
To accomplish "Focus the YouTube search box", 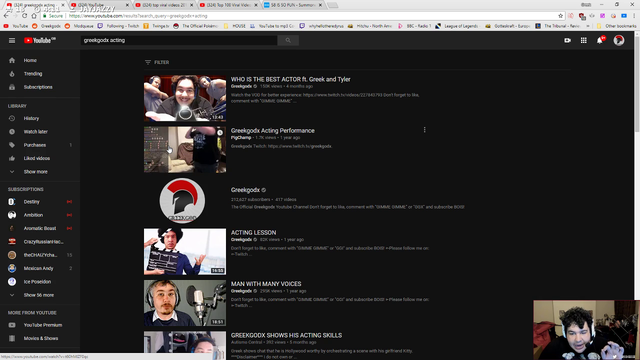I will (179, 40).
